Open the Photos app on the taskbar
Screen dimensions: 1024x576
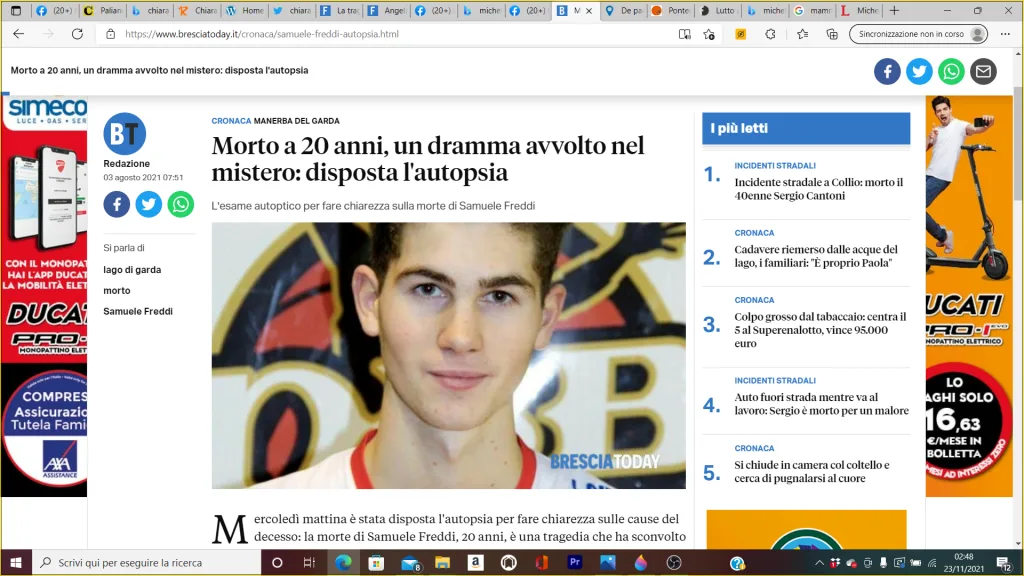(x=608, y=562)
